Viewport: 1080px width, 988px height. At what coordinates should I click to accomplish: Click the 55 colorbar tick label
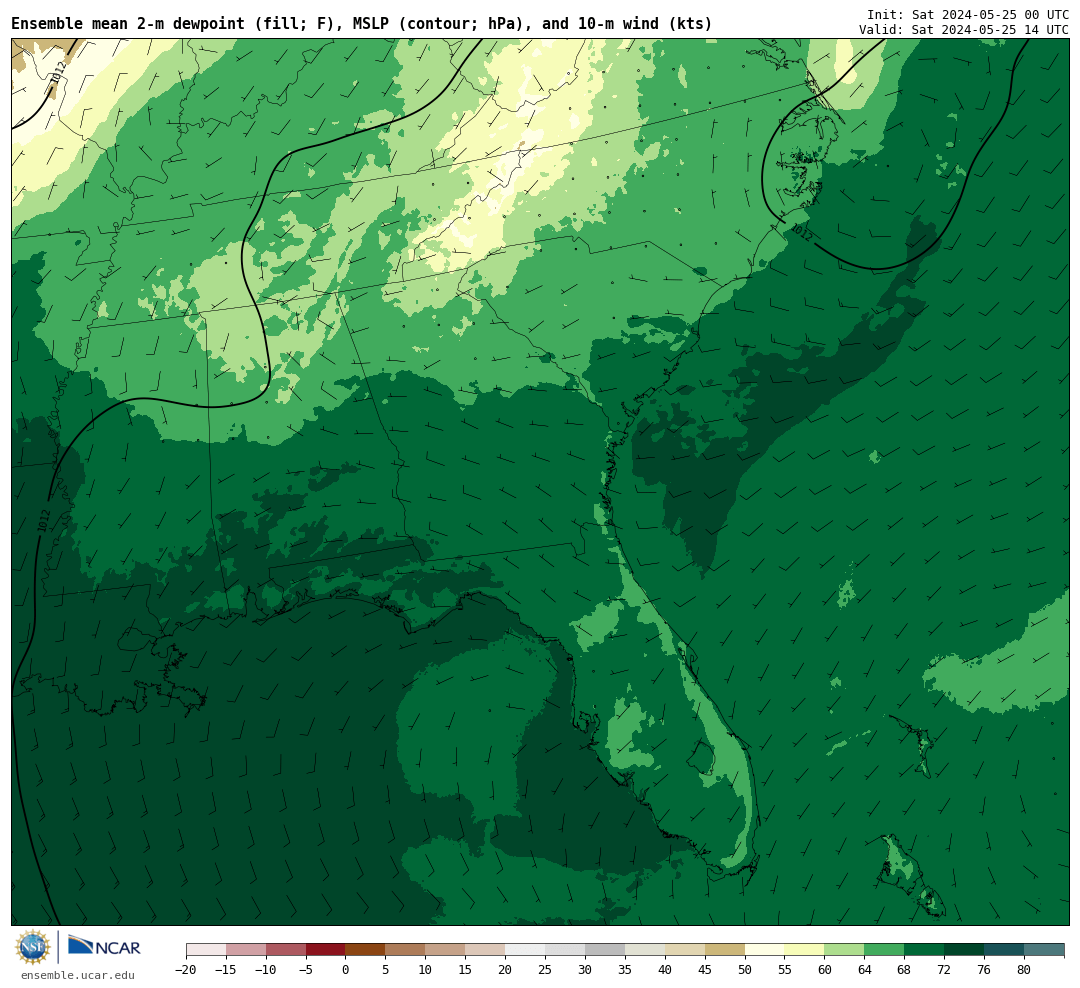click(x=785, y=970)
